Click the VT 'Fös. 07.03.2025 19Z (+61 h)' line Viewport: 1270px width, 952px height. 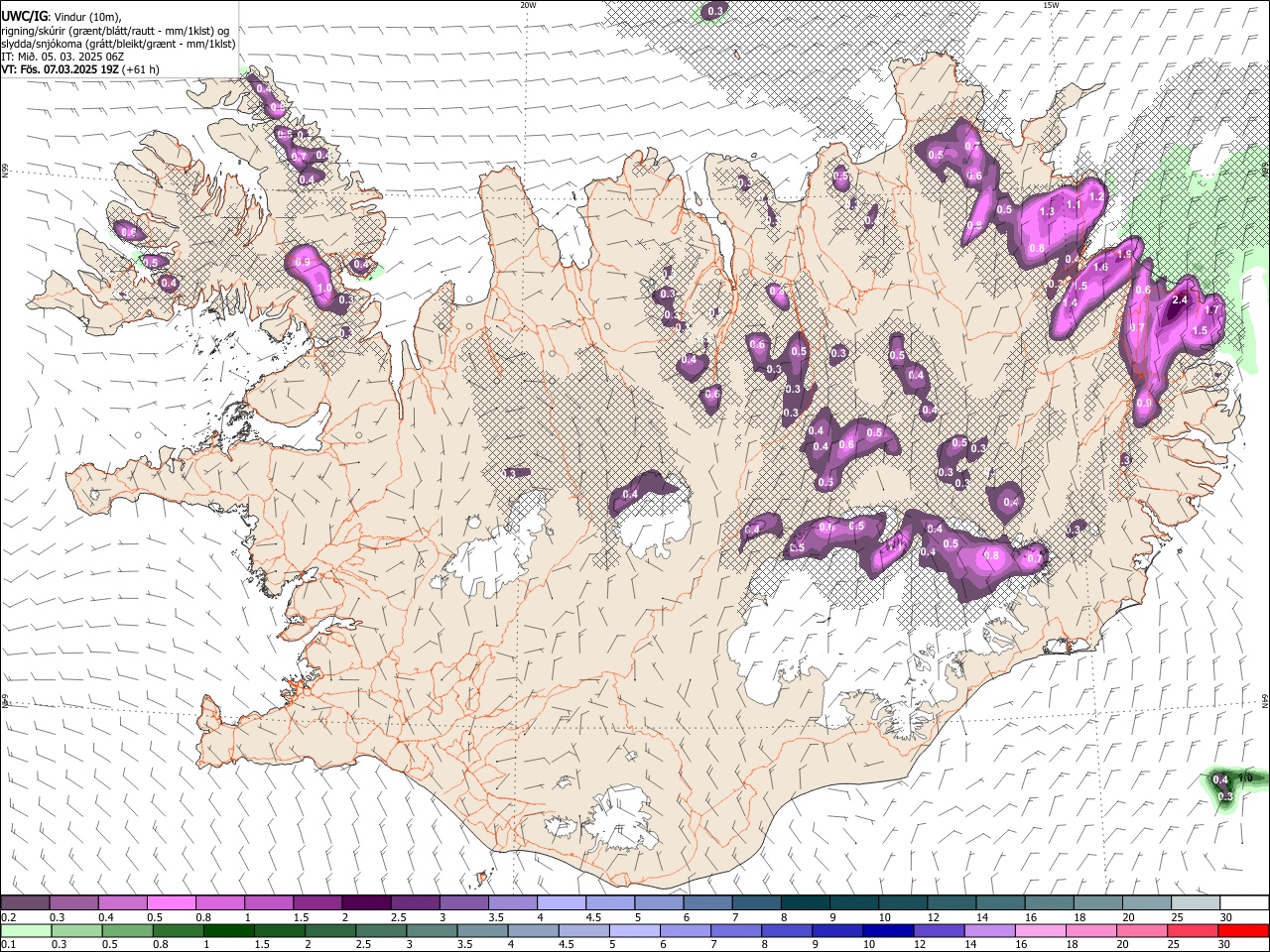[79, 69]
